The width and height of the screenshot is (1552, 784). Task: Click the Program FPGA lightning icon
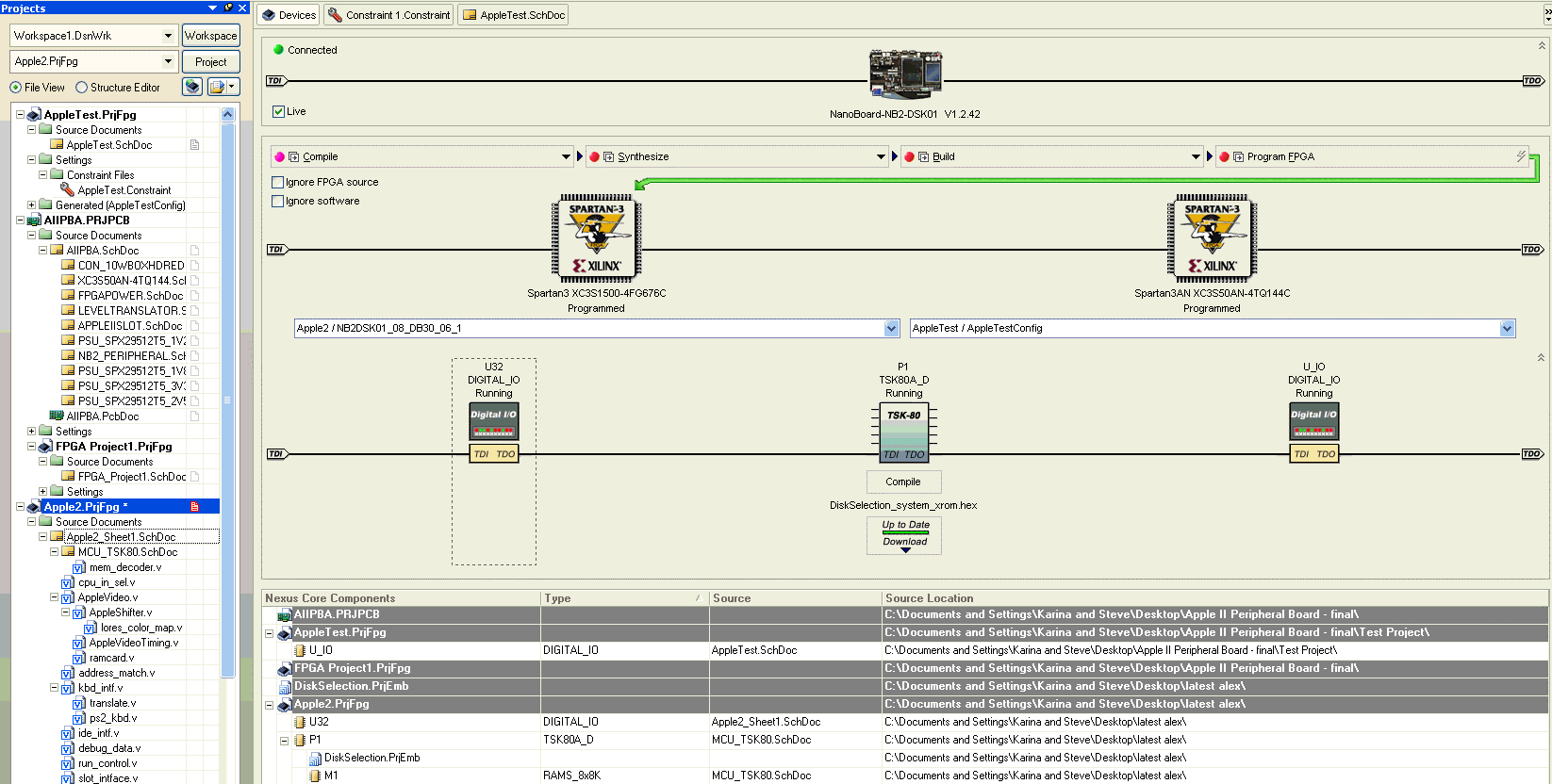click(x=1521, y=156)
